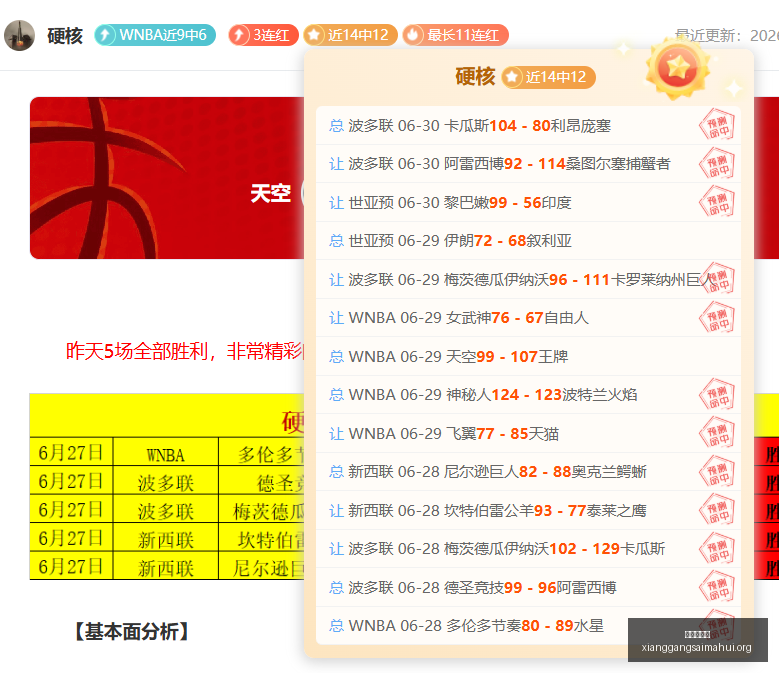Click 预测命中 stamp on 卡瓜斯104-80 row
Viewport: 779px width, 673px height.
tap(717, 125)
